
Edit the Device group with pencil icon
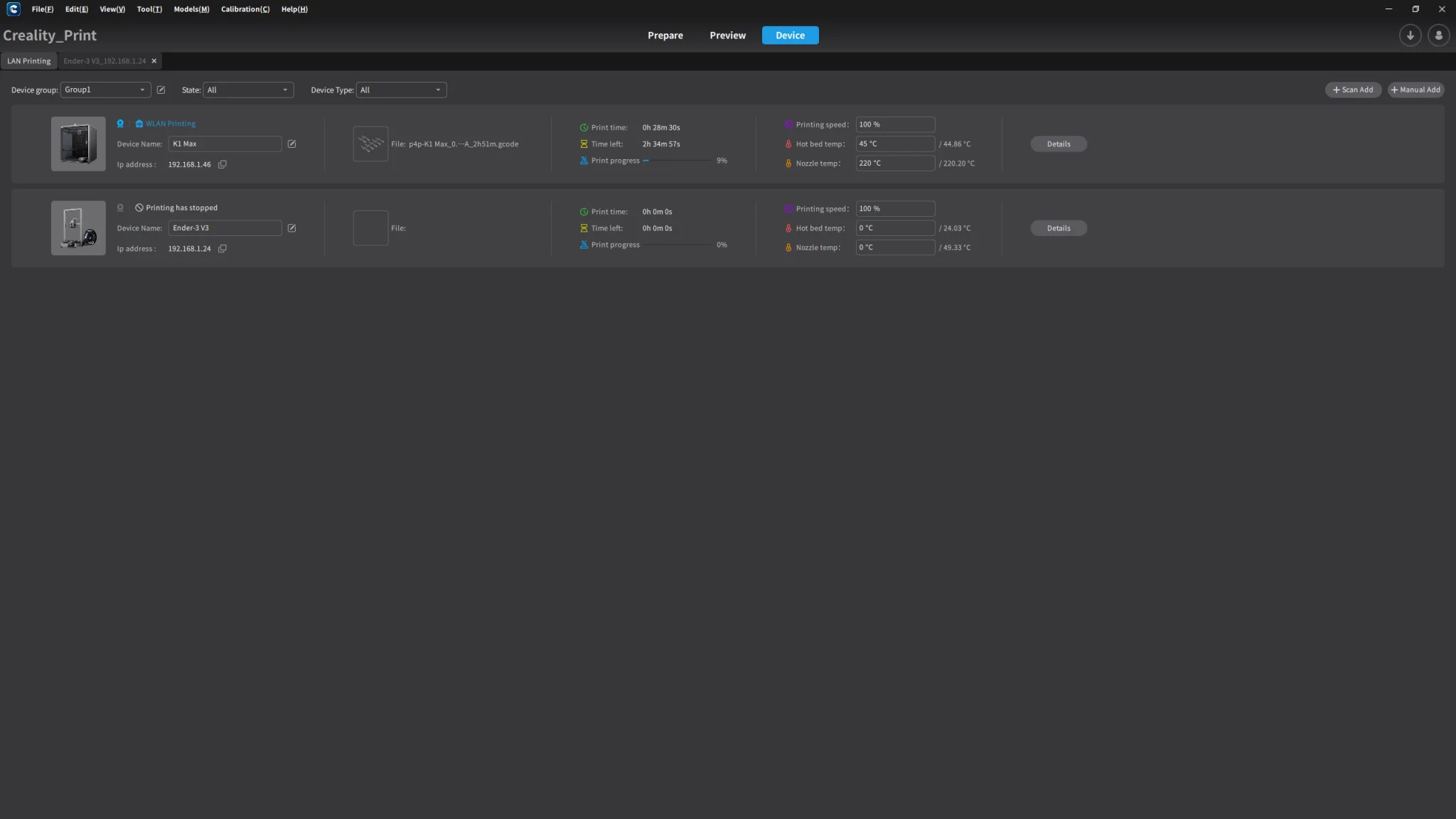161,90
